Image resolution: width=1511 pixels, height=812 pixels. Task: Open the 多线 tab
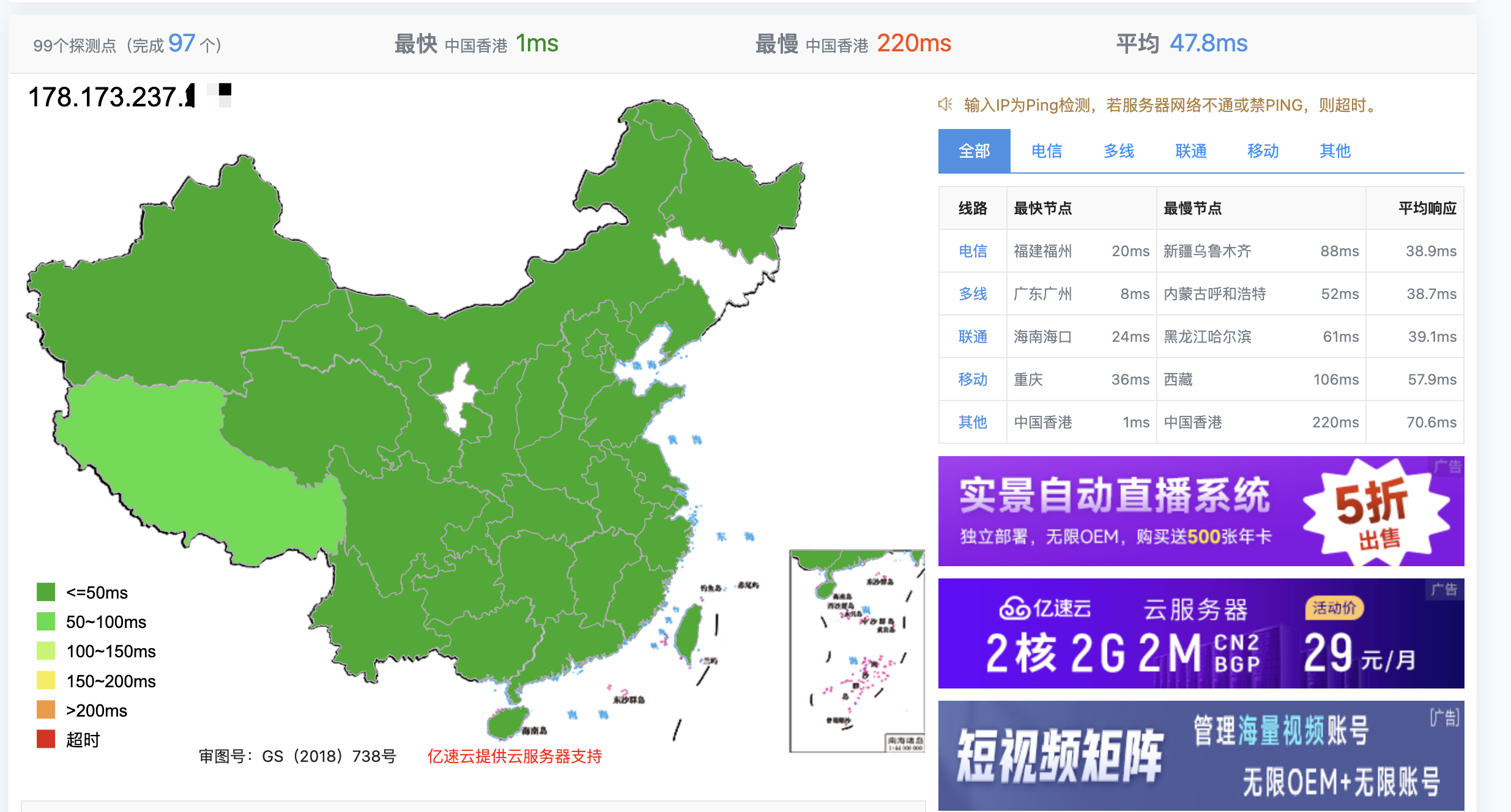(x=1118, y=151)
